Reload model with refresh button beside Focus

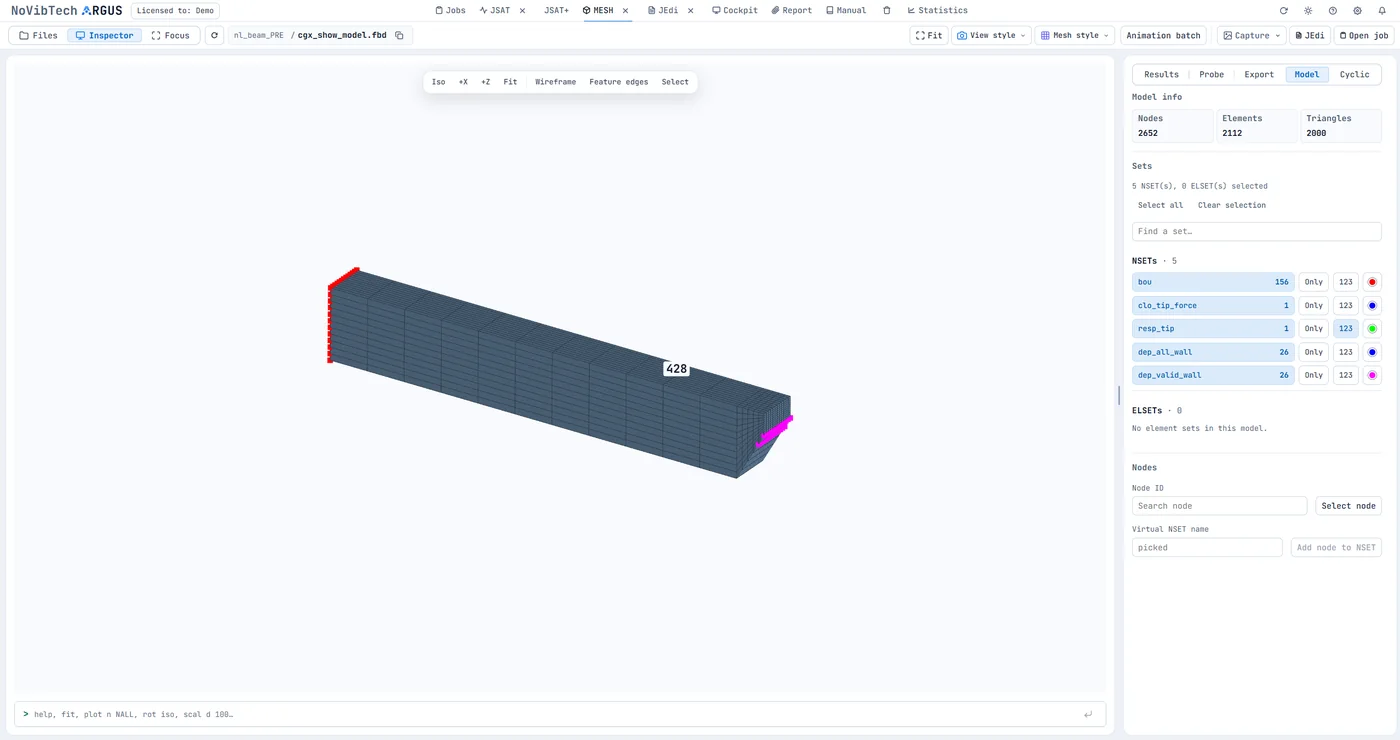[214, 35]
